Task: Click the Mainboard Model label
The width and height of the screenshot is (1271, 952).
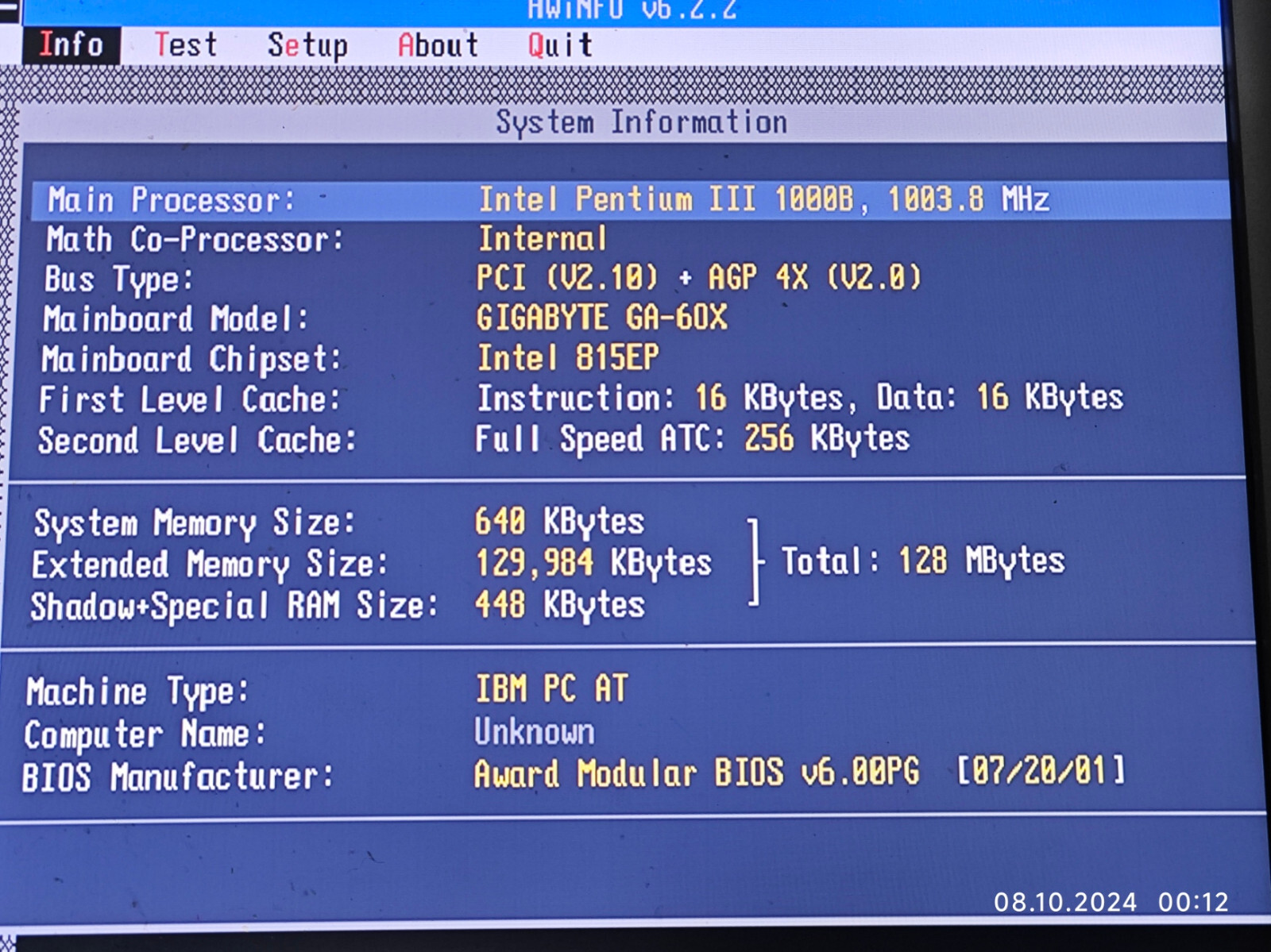Action: click(176, 319)
